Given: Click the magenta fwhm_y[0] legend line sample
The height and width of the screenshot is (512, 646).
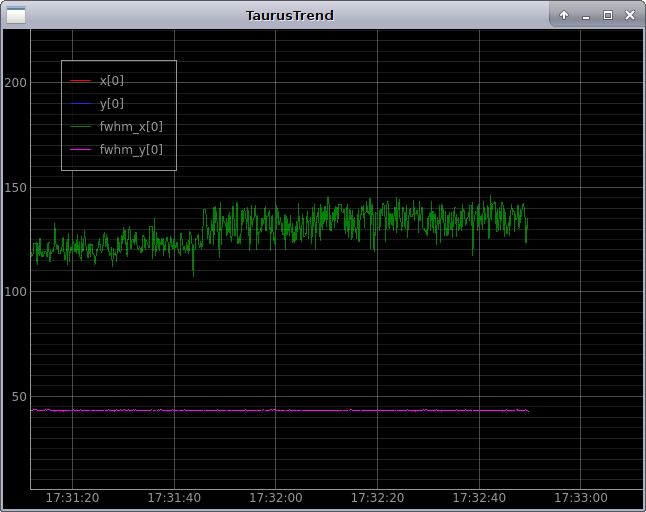Looking at the screenshot, I should click(x=81, y=150).
